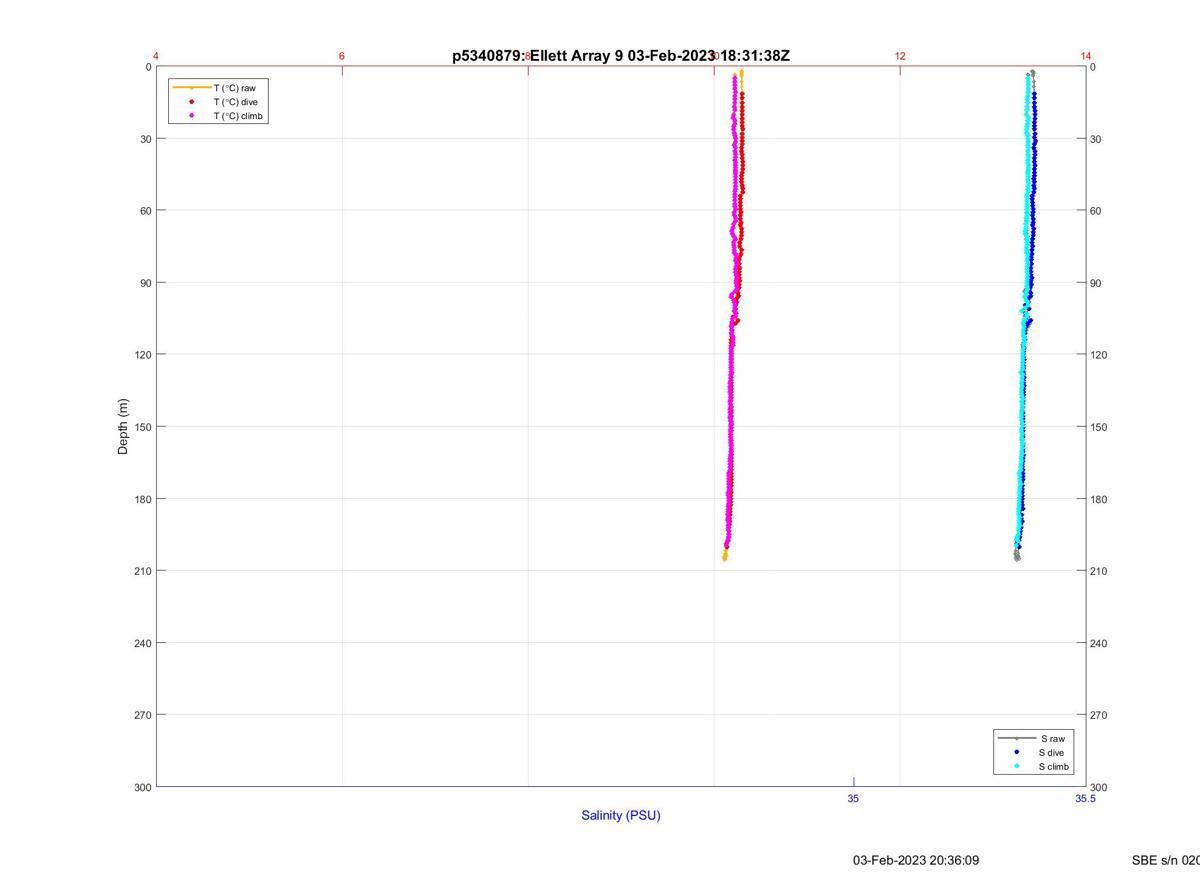Click the red 12 tick on temperature axis

point(900,56)
